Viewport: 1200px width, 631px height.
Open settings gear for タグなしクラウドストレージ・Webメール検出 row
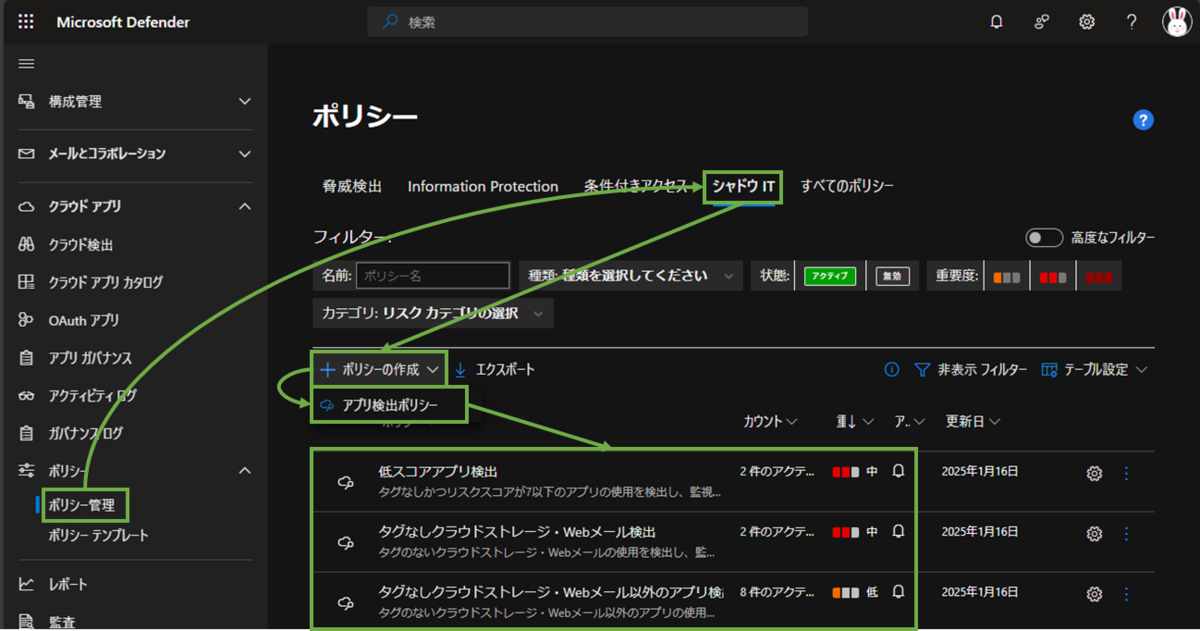click(x=1094, y=533)
